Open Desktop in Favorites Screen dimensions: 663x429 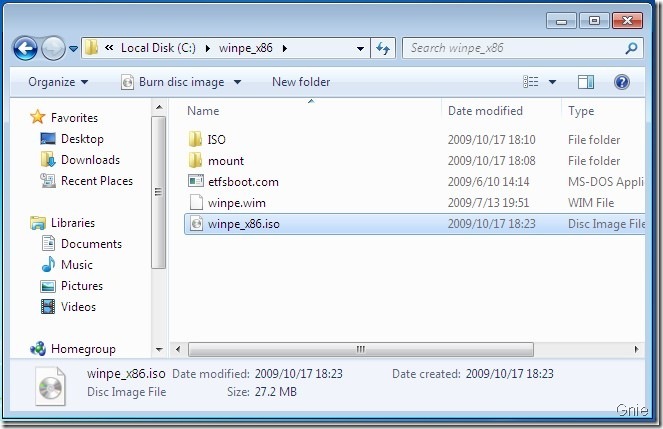click(x=82, y=139)
